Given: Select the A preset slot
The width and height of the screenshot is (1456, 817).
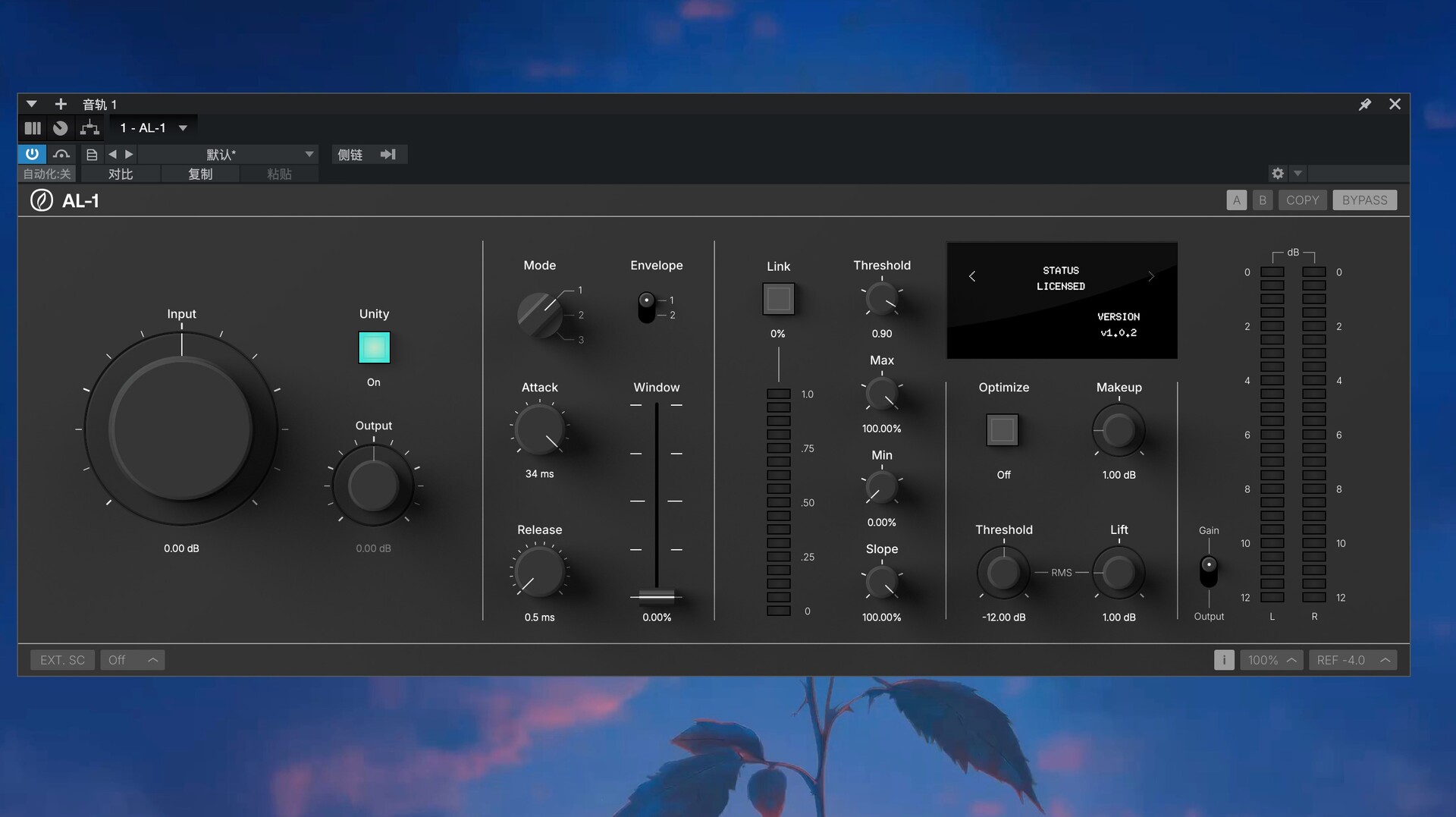Looking at the screenshot, I should coord(1236,200).
